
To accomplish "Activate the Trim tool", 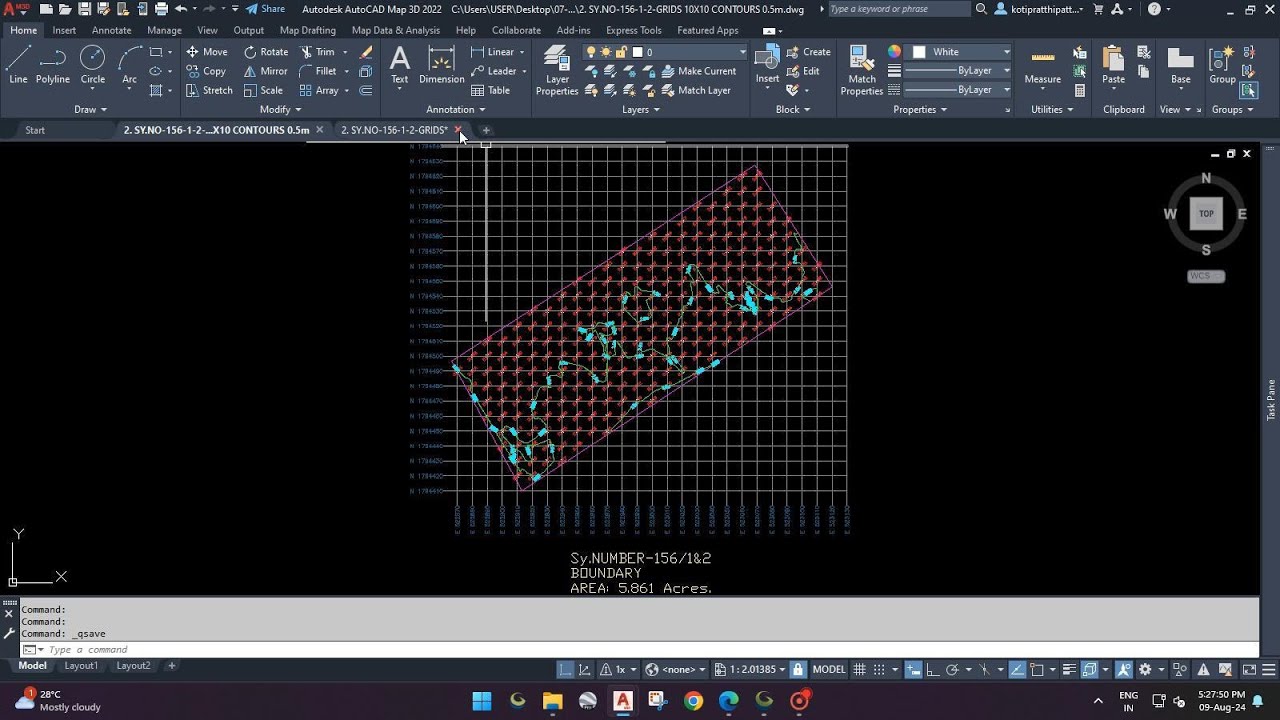I will tap(318, 52).
